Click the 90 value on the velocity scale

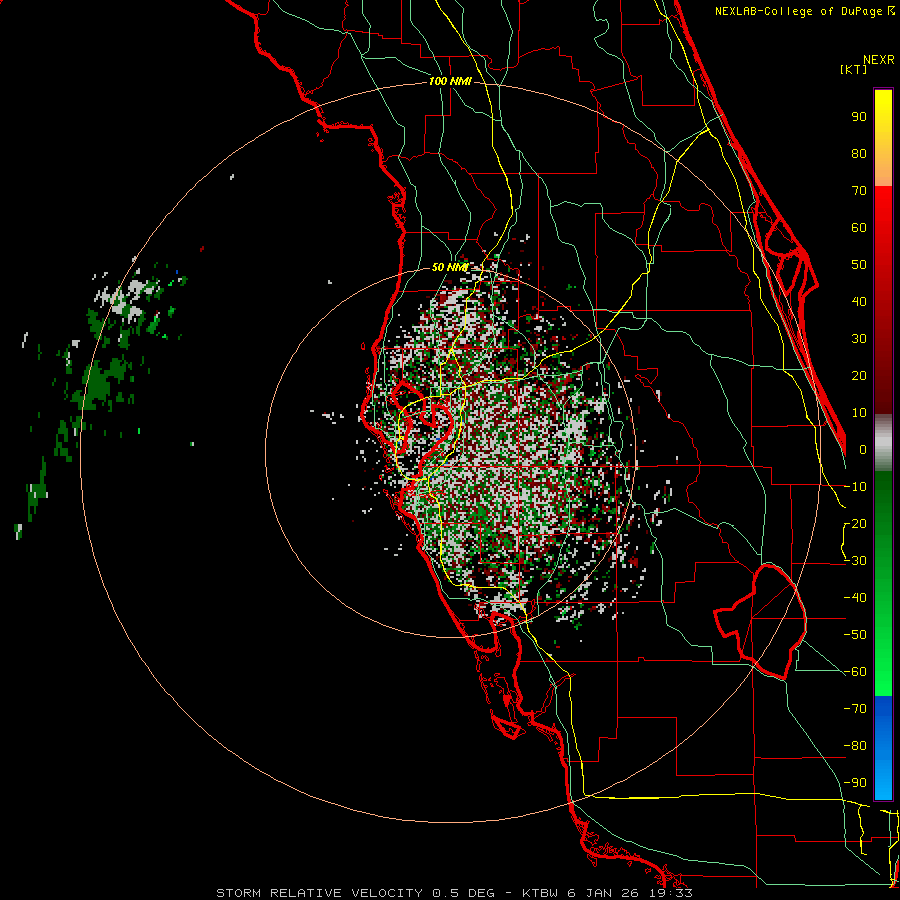click(x=859, y=117)
